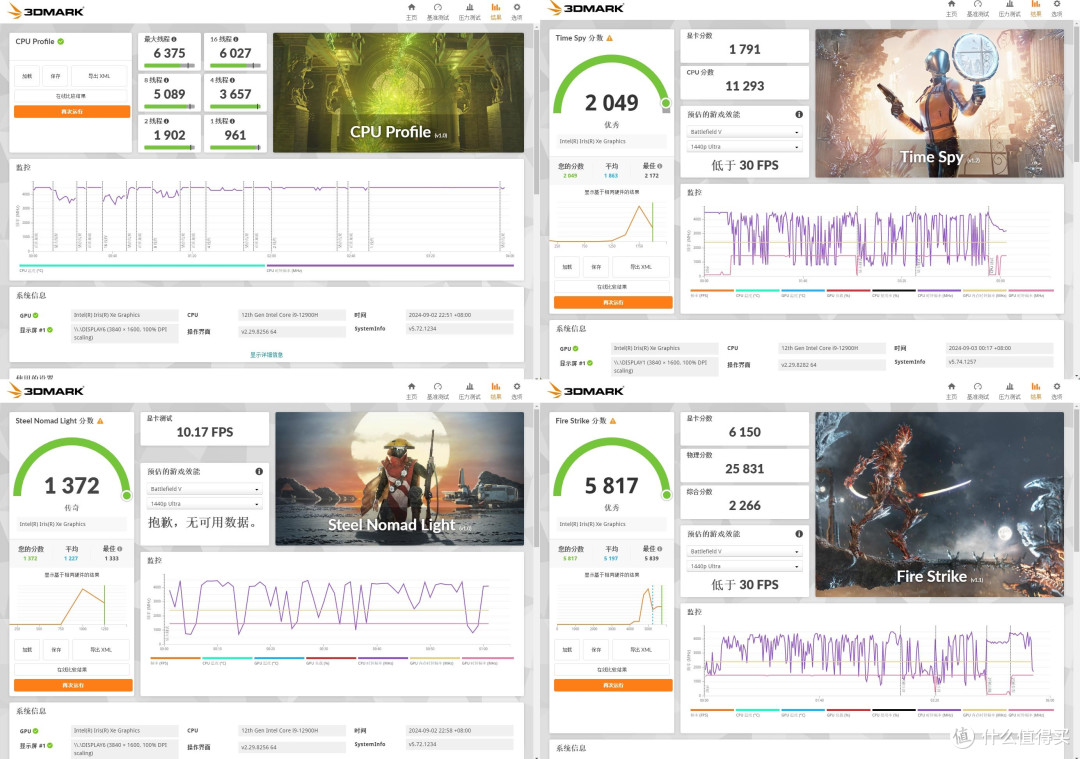Click the Steel Nomad Light benchmark thumbnail image
This screenshot has width=1080, height=759.
click(399, 479)
